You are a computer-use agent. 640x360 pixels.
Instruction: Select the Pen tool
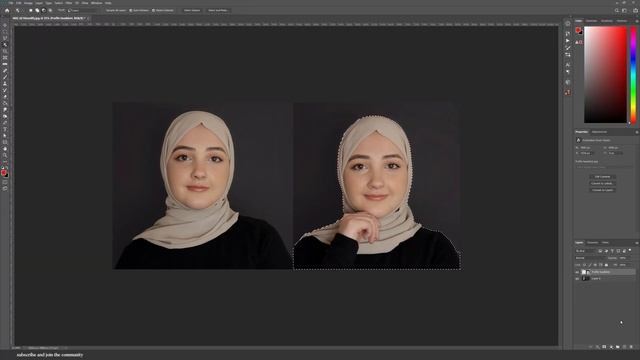(5, 123)
